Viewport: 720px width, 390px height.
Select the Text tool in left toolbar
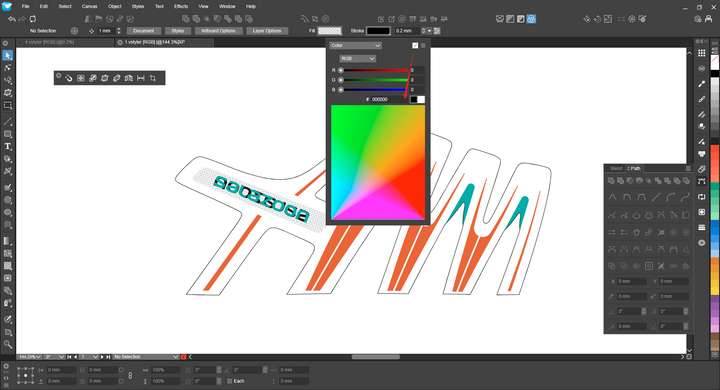point(8,147)
